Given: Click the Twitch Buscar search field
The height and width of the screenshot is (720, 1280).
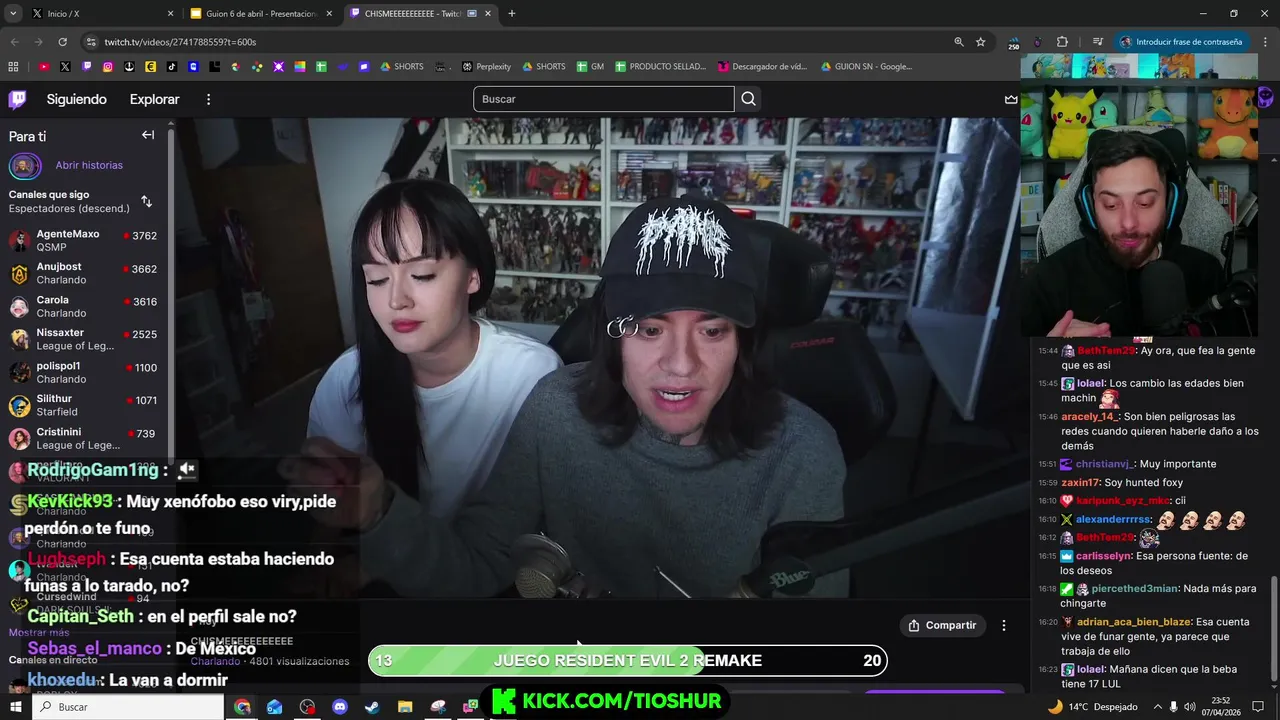Looking at the screenshot, I should 604,99.
